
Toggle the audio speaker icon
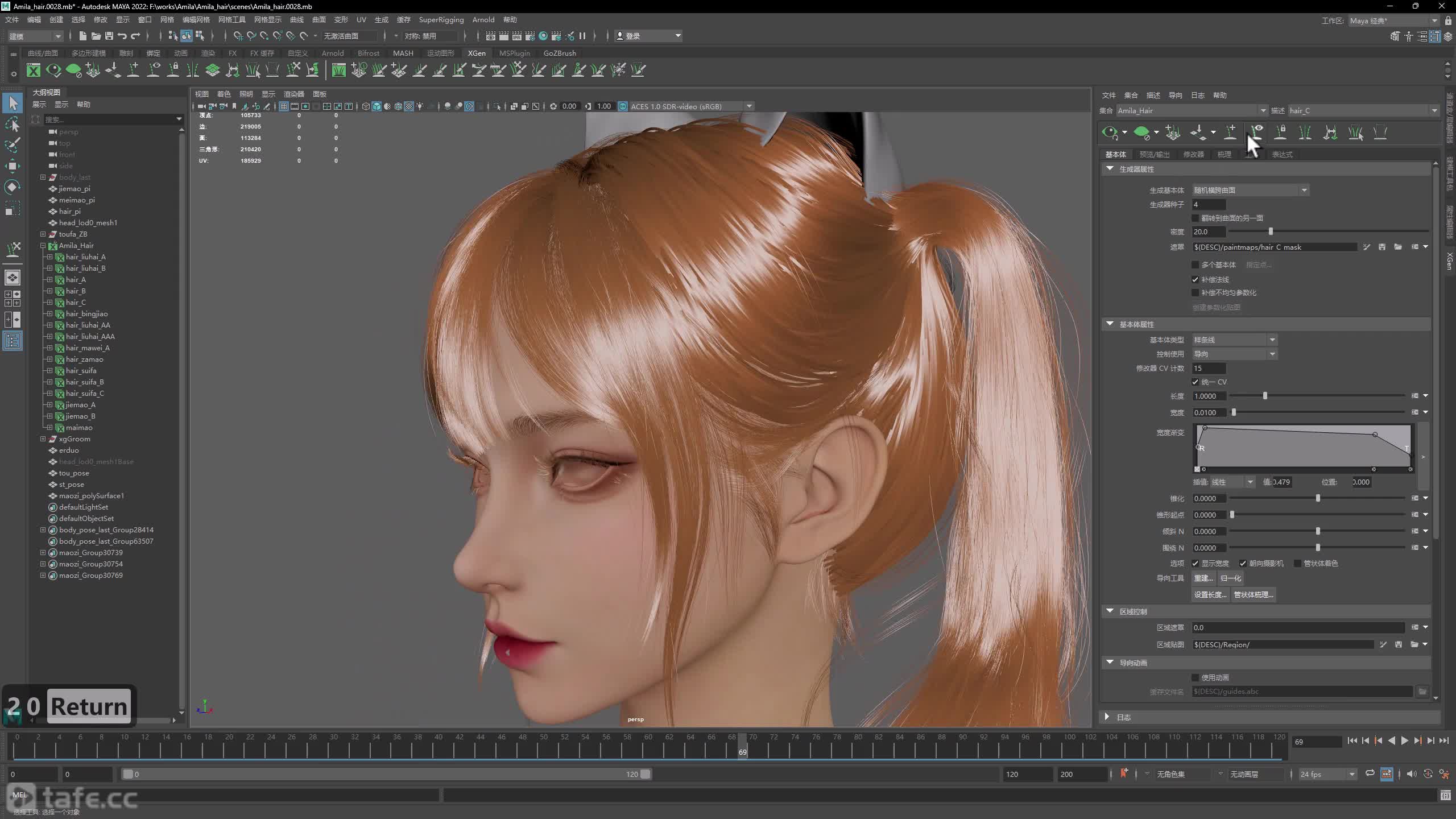(x=1412, y=774)
